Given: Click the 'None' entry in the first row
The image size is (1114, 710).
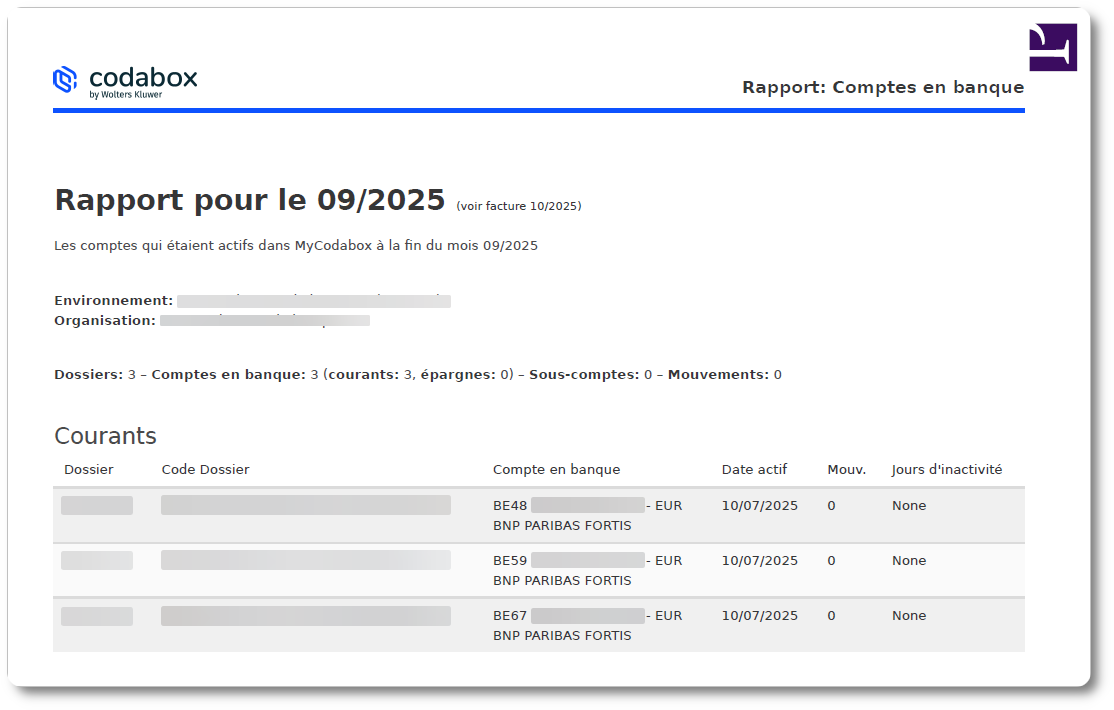Looking at the screenshot, I should coord(908,505).
